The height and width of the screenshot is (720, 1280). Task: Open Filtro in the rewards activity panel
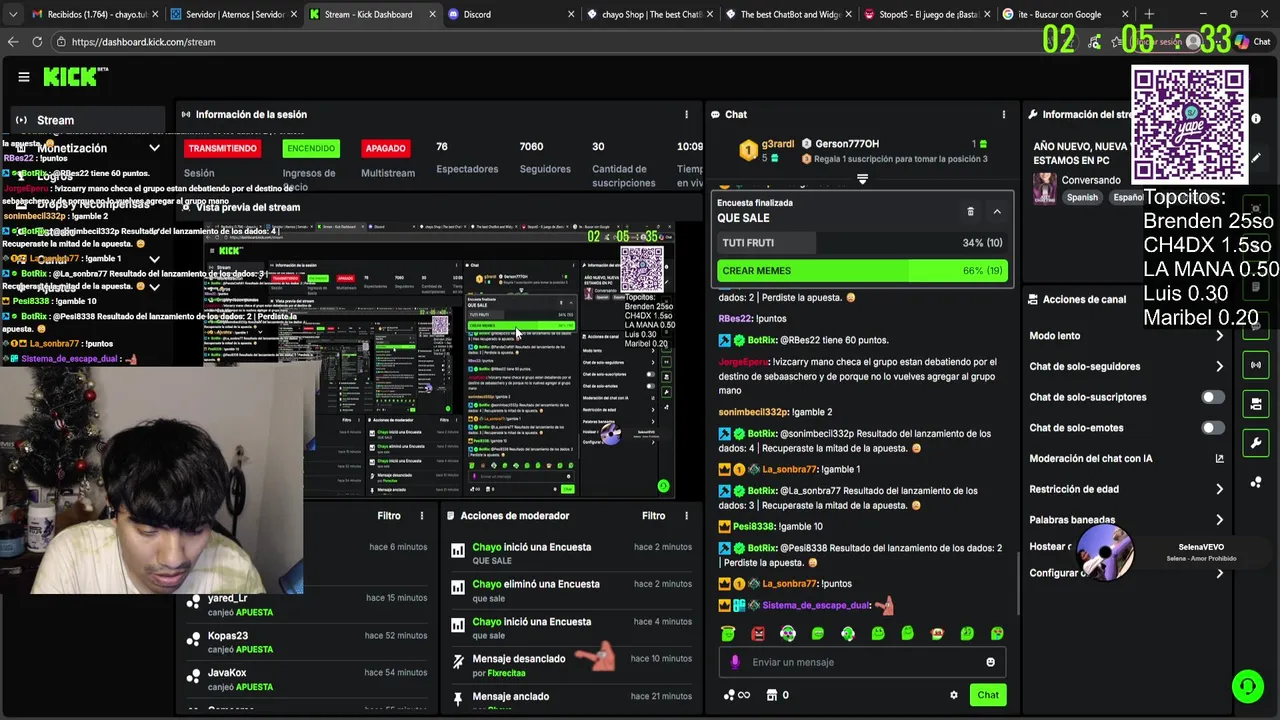[x=389, y=516]
